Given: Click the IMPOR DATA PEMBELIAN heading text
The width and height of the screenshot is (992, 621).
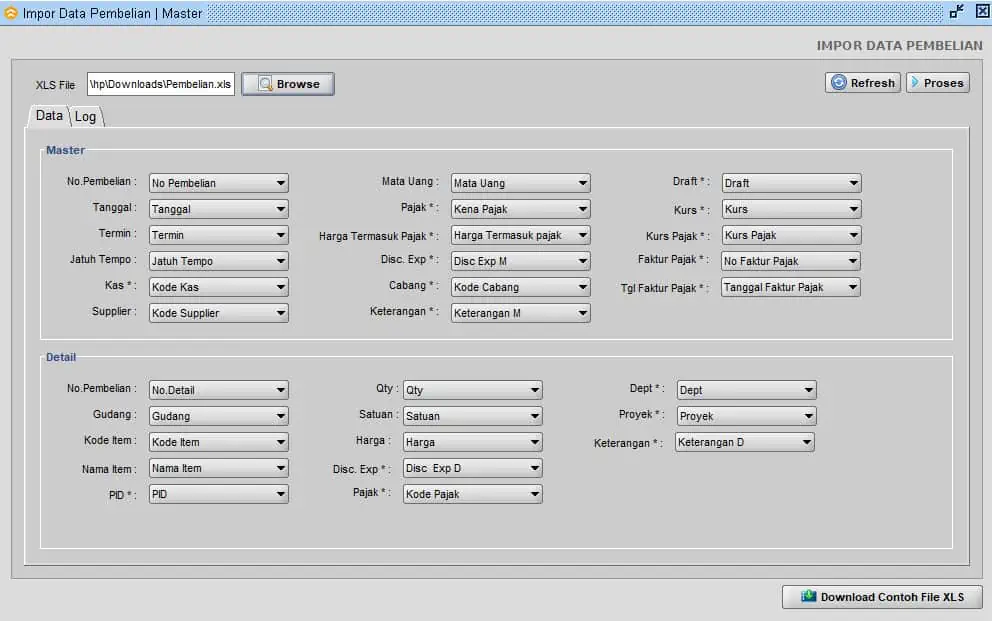Looking at the screenshot, I should pyautogui.click(x=899, y=46).
